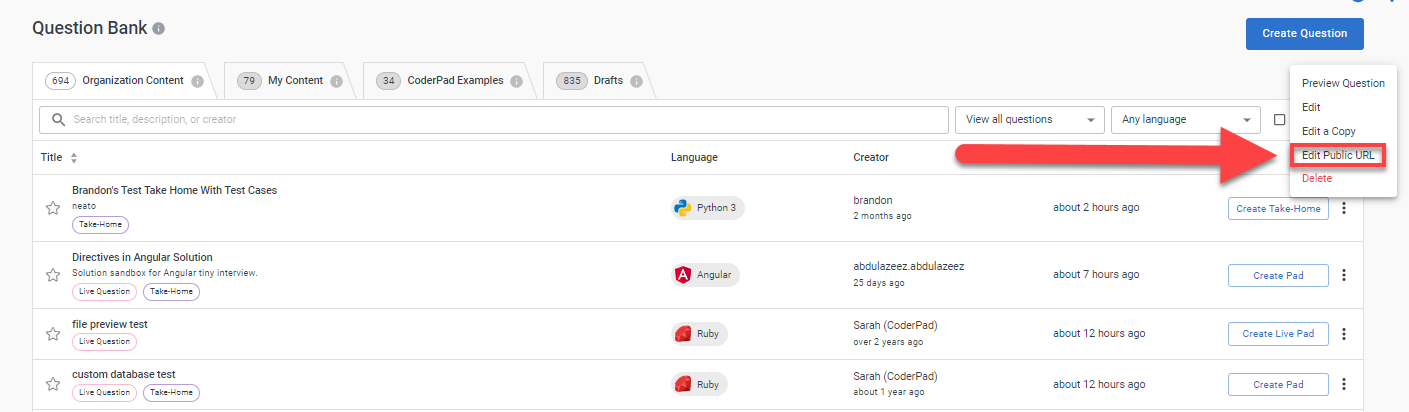Viewport: 1409px width, 412px height.
Task: Switch to the My Content tab
Action: pos(294,81)
